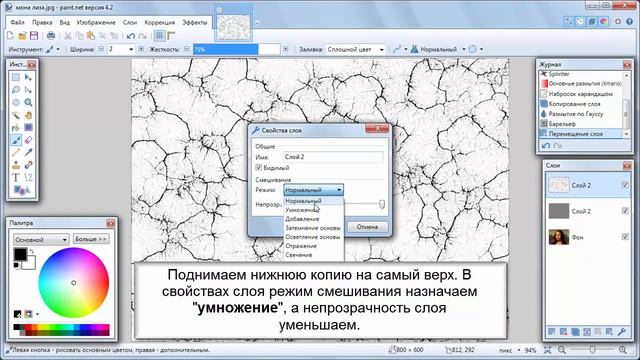Open the Инструмент tool chooser dropdown

[x=53, y=49]
